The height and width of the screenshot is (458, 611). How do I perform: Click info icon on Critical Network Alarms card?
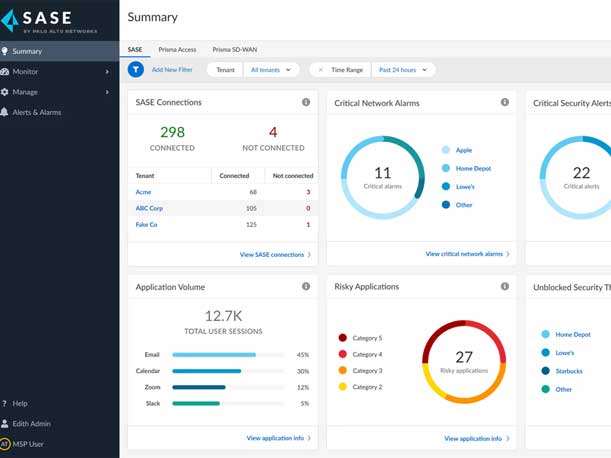point(505,103)
